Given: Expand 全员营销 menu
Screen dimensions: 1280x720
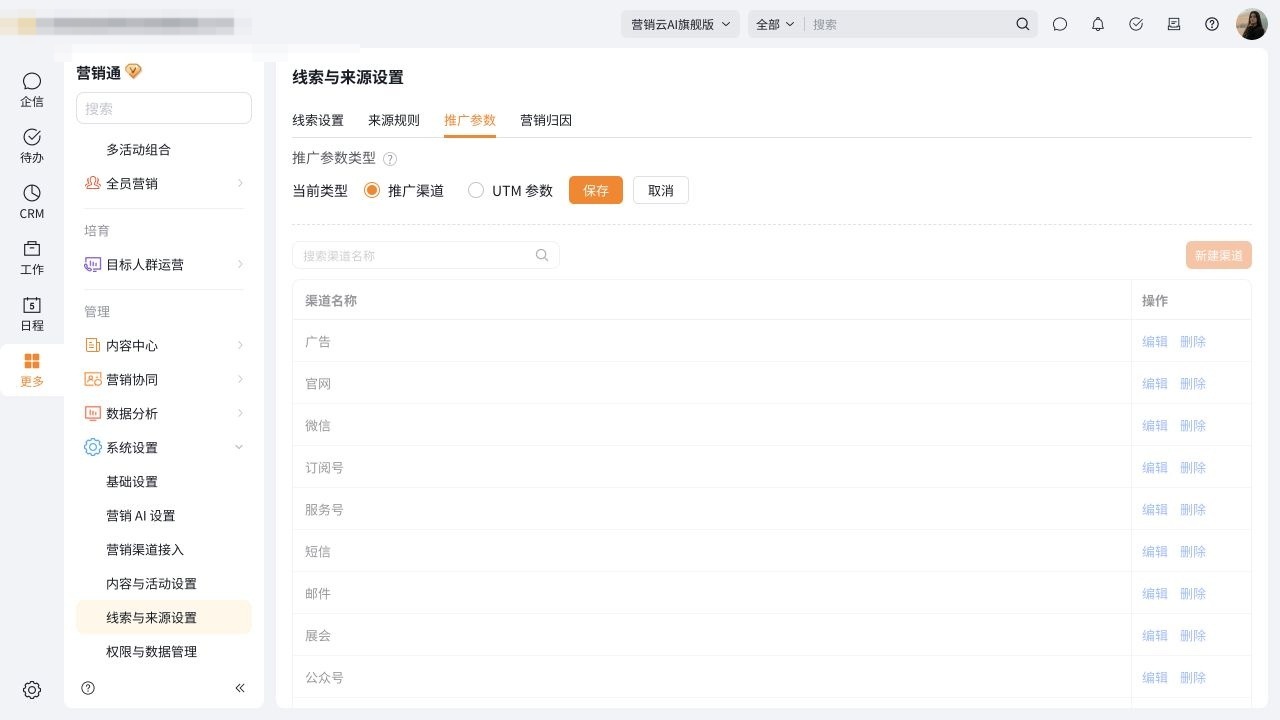Looking at the screenshot, I should pos(164,184).
